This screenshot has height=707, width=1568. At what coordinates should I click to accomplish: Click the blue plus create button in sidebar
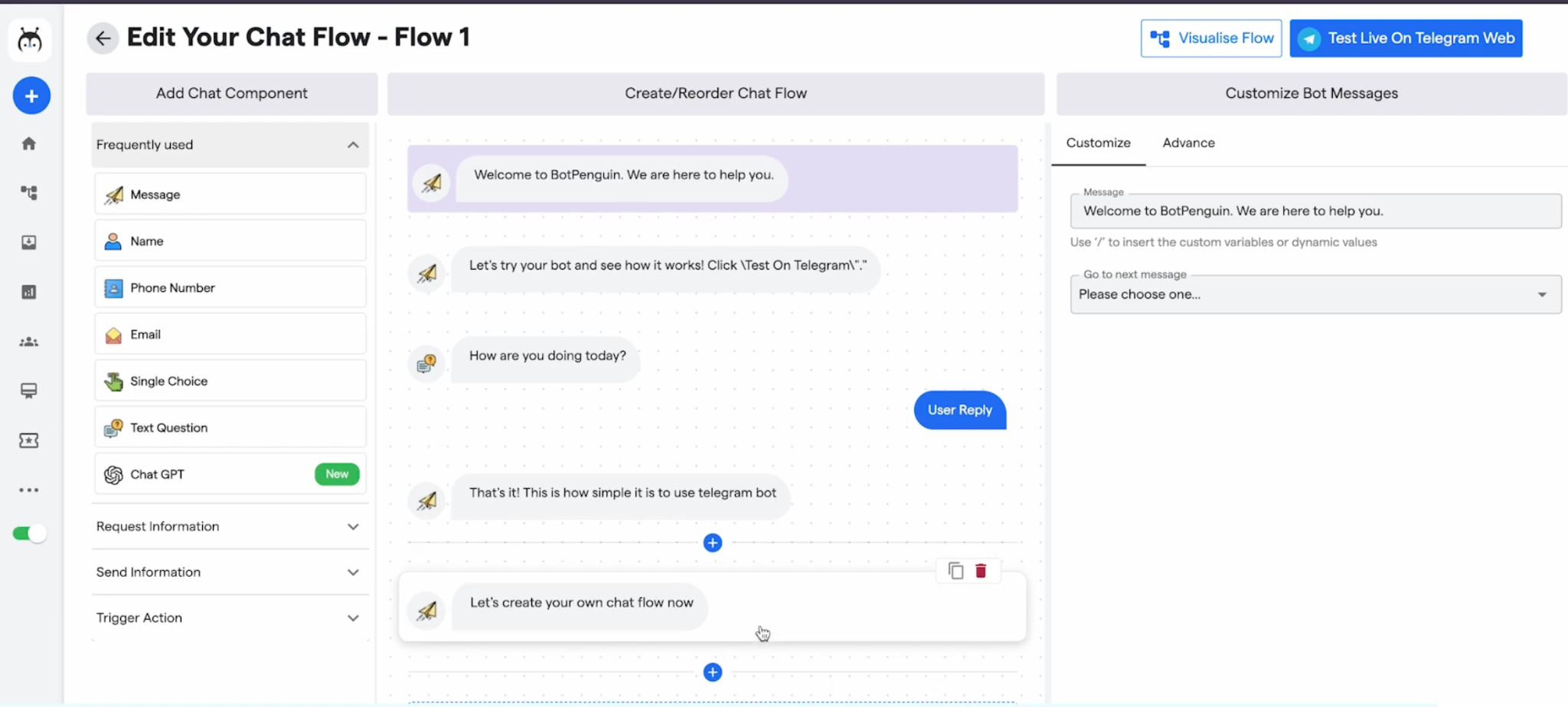coord(31,96)
